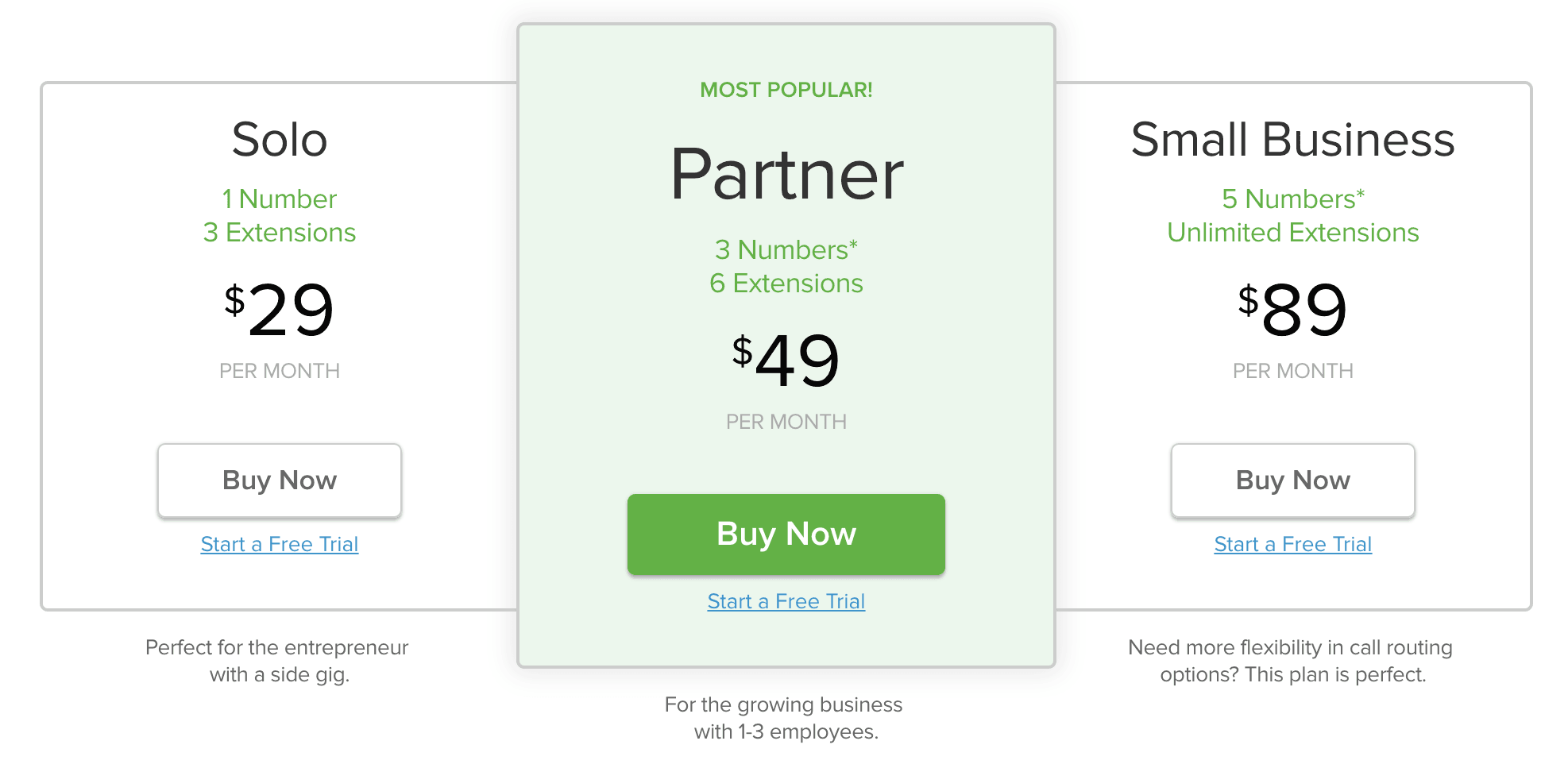Click the Small Business plan title

[x=1293, y=140]
